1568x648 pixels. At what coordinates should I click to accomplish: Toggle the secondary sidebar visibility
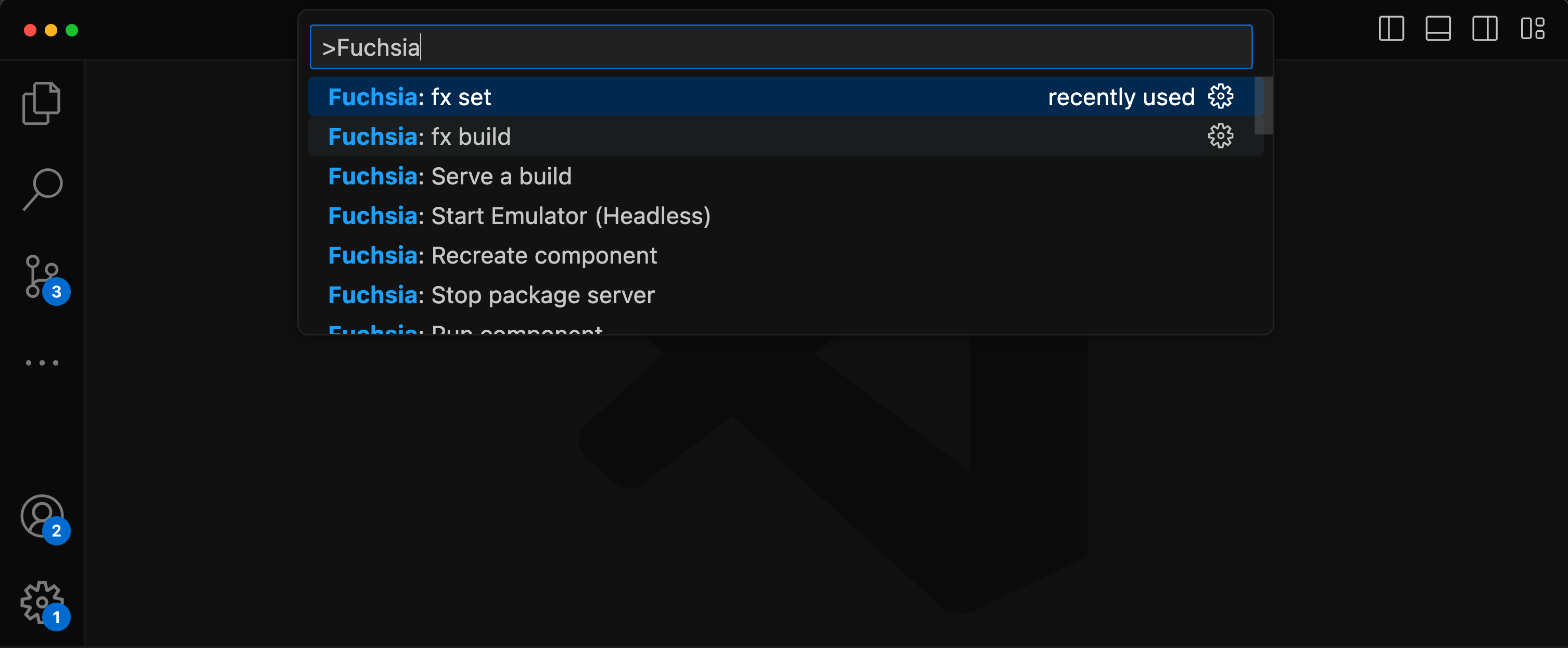[1485, 28]
